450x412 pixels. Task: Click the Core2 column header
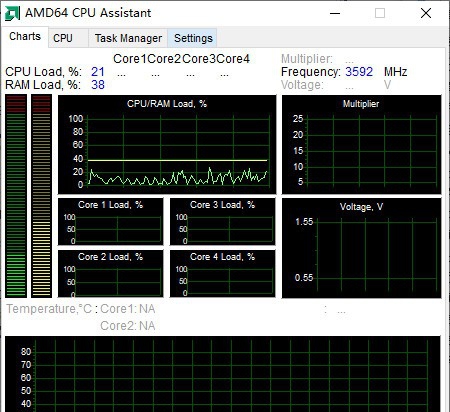coord(164,59)
